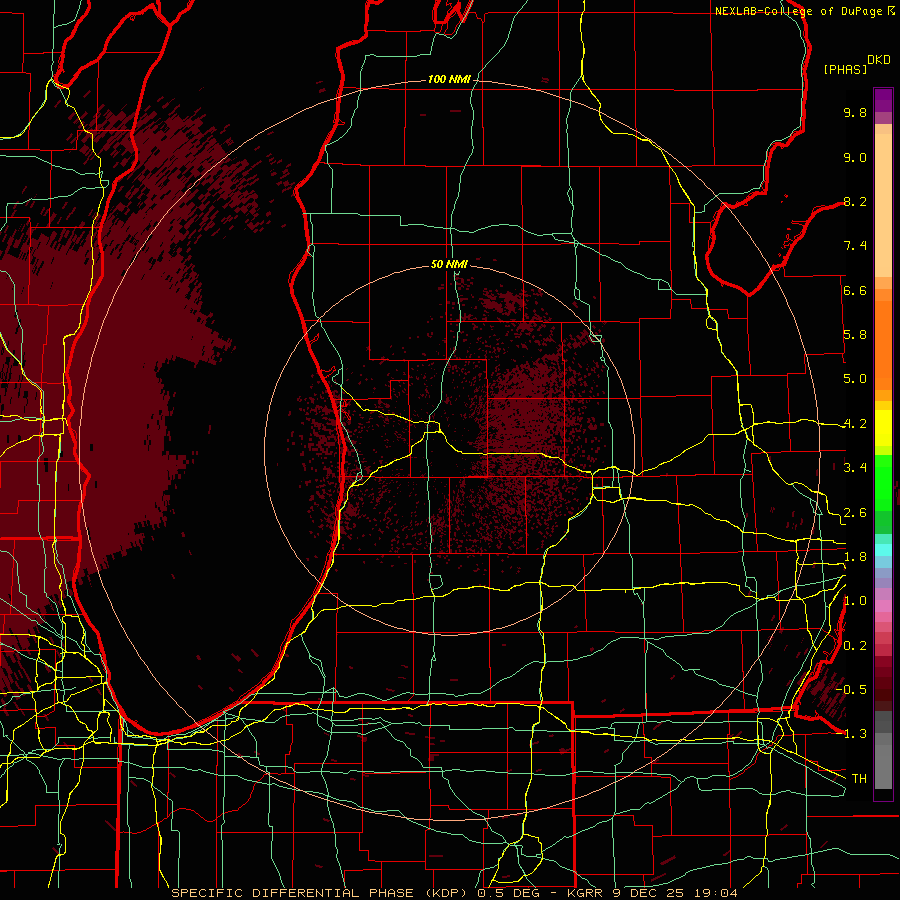
Task: Click the 1.0 legend value
Action: [x=855, y=601]
